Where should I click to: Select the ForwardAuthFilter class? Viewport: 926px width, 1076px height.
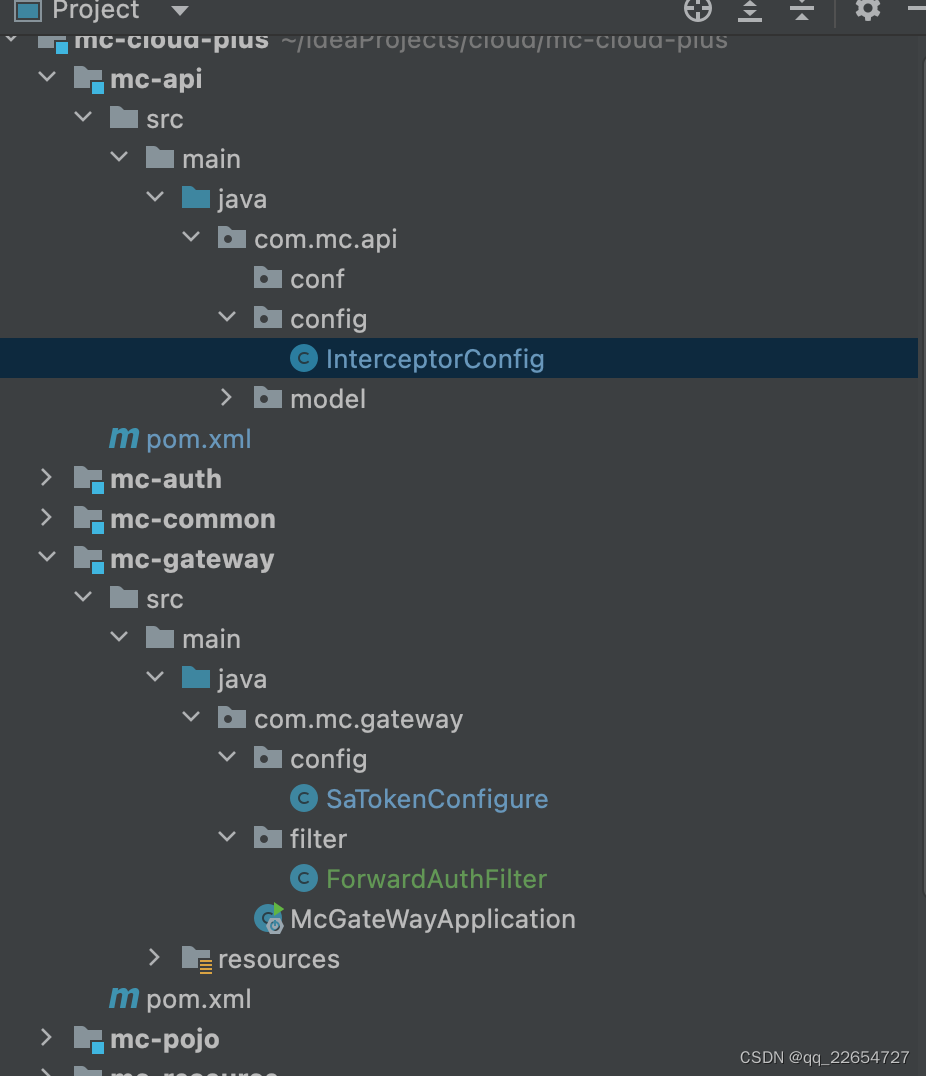pyautogui.click(x=436, y=878)
